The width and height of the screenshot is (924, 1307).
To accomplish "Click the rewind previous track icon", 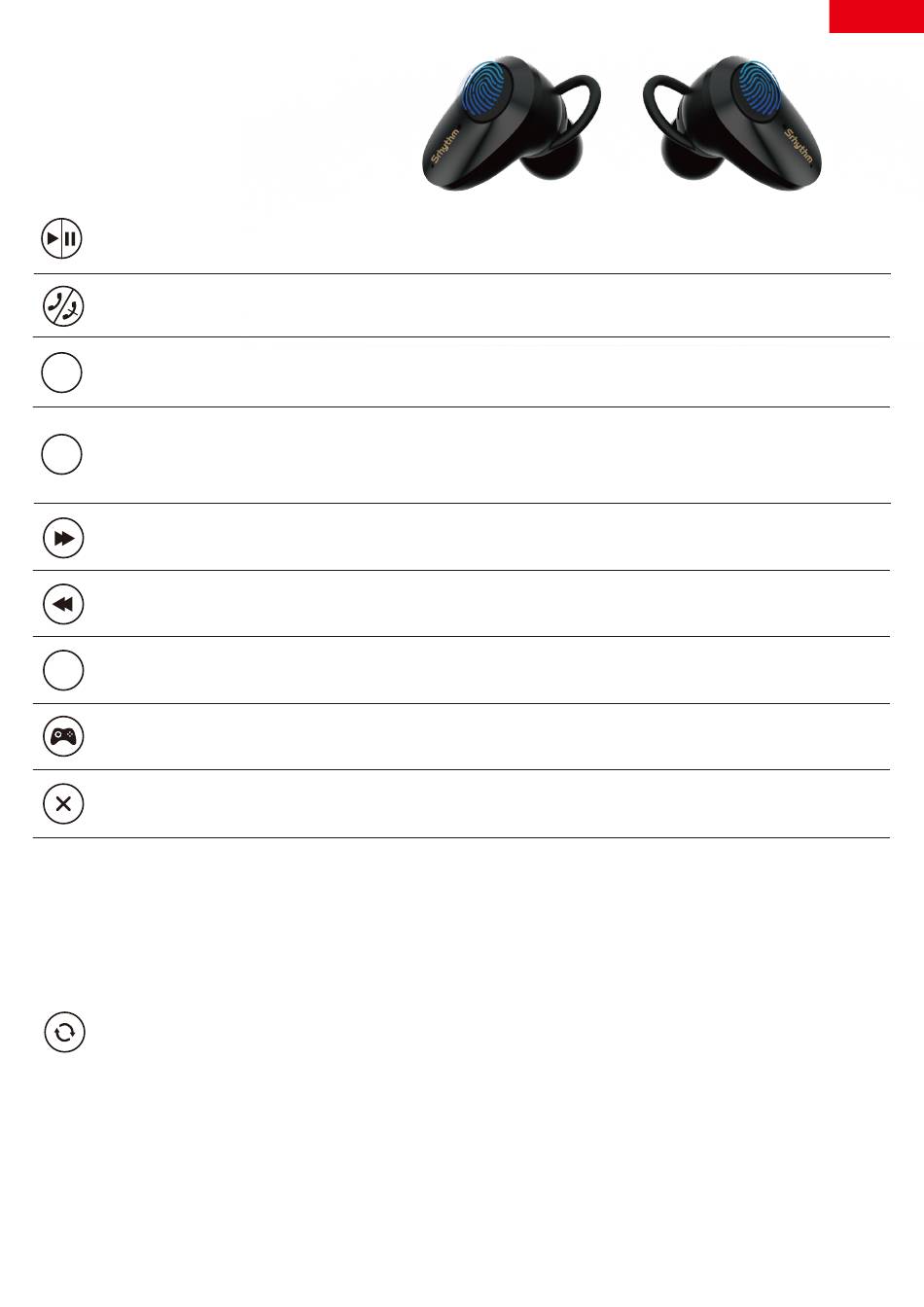I will pos(63,604).
